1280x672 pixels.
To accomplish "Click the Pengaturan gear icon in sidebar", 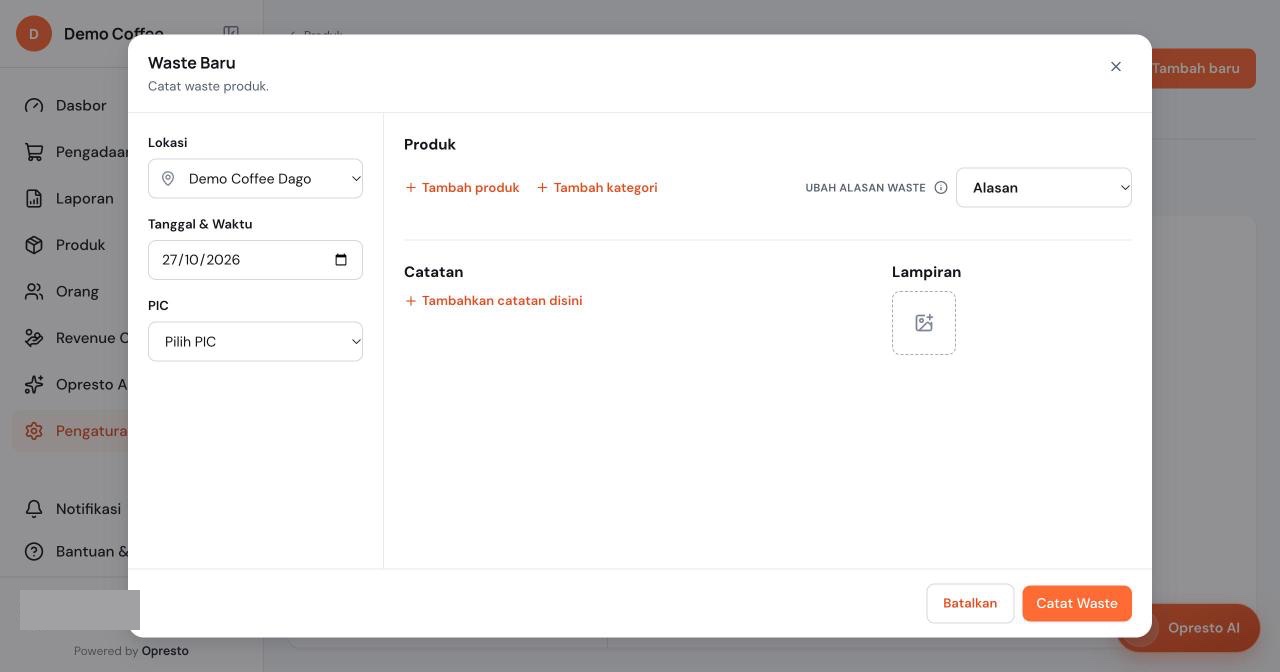I will point(34,431).
